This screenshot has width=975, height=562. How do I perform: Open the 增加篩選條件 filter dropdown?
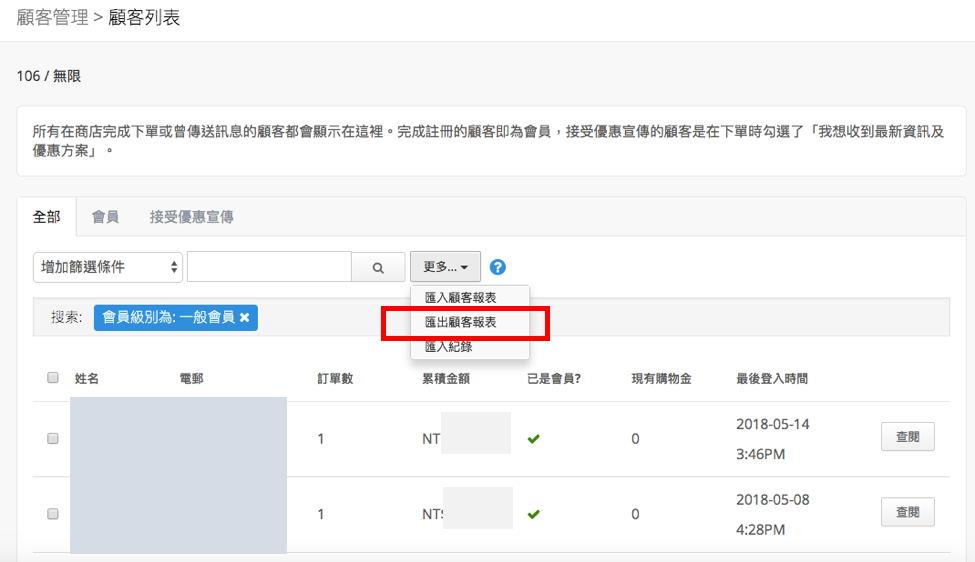click(108, 267)
